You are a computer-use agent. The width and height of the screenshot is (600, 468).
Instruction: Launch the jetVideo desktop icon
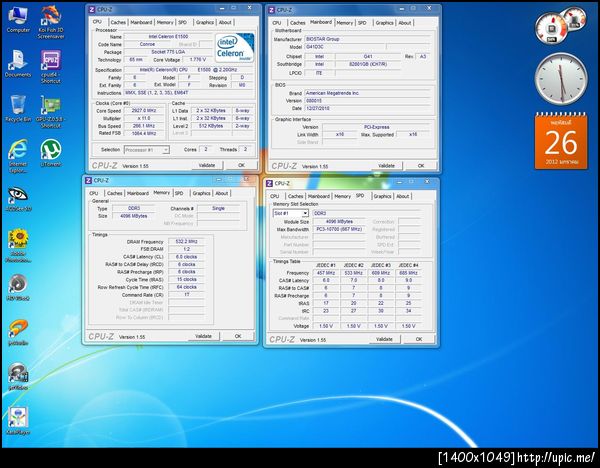click(x=18, y=377)
